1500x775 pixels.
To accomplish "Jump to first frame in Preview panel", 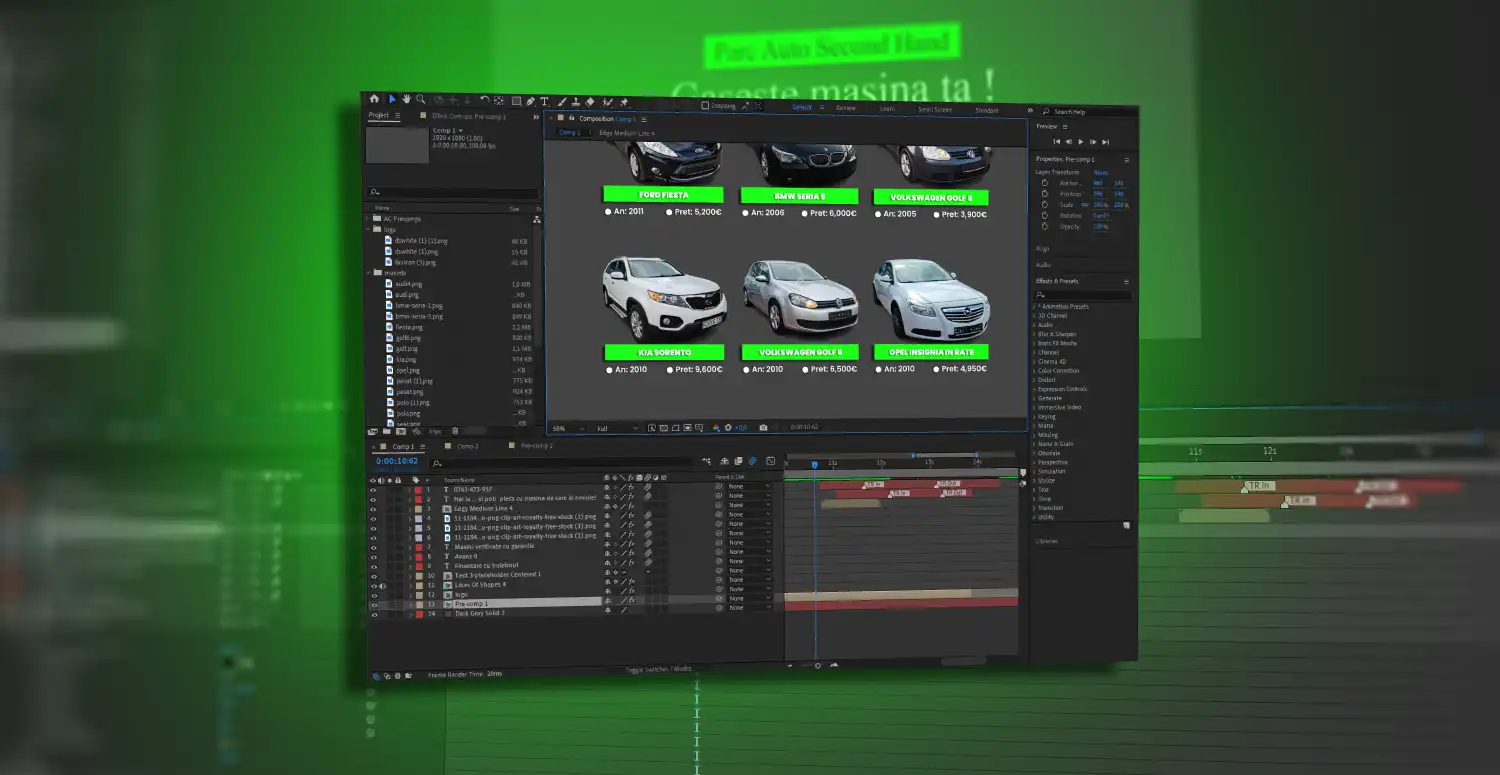I will 1057,142.
